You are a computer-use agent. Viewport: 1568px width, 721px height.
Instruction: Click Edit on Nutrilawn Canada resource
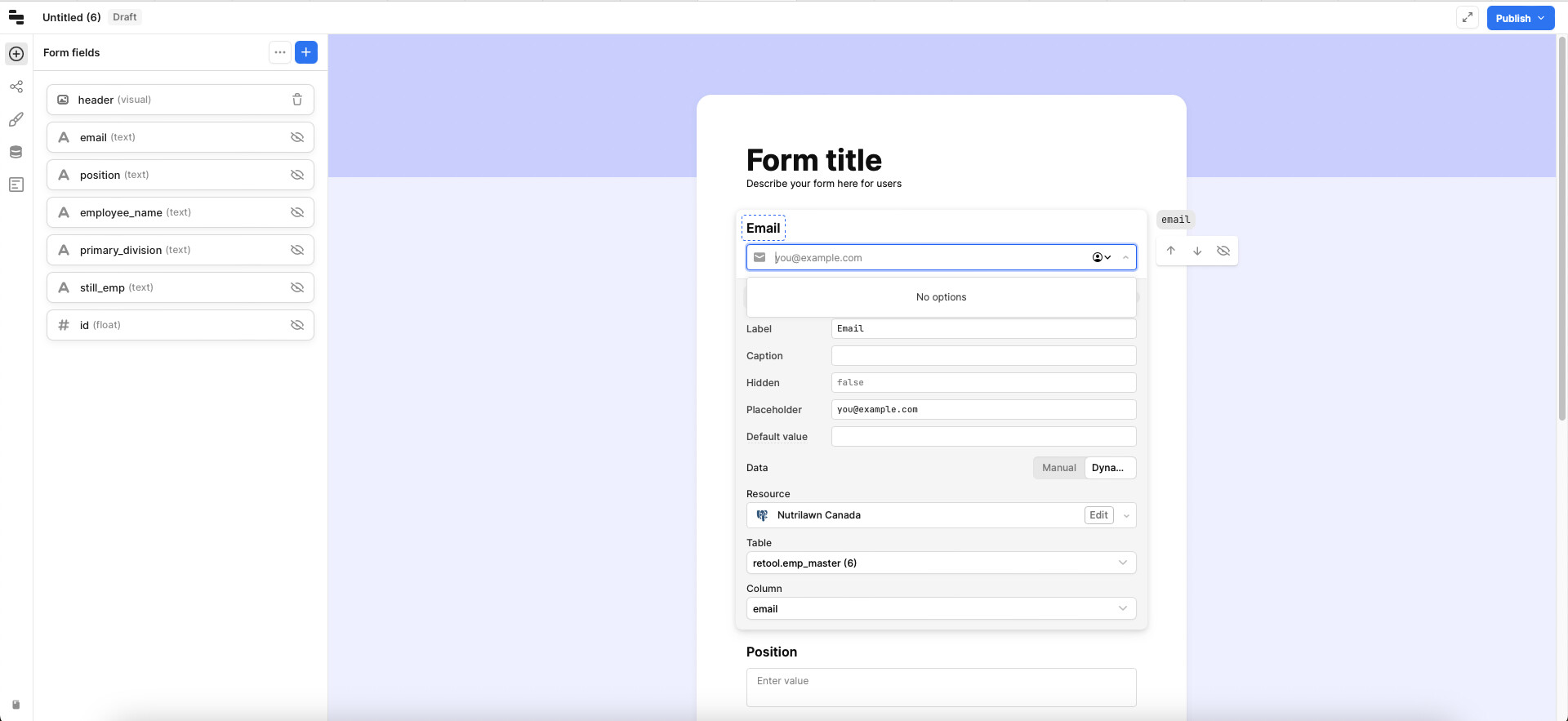tap(1099, 515)
